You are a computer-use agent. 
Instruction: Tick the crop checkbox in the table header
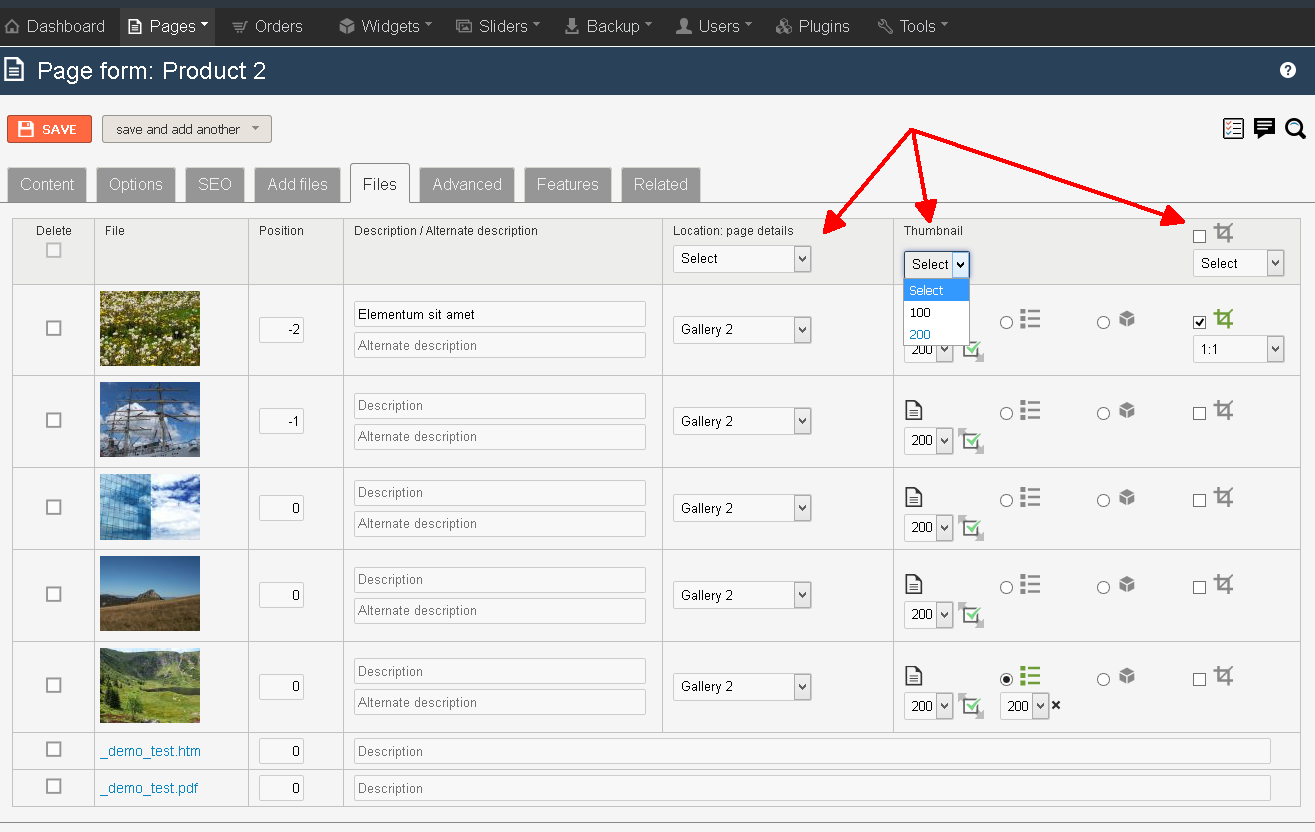click(x=1200, y=236)
